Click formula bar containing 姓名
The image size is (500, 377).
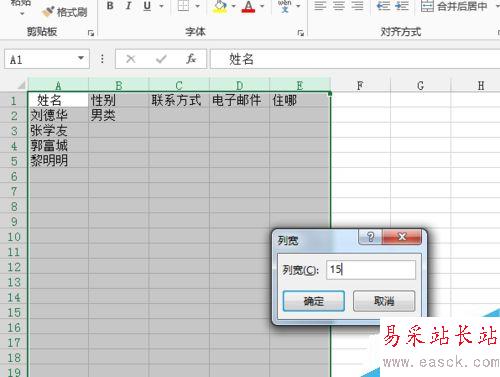click(355, 59)
